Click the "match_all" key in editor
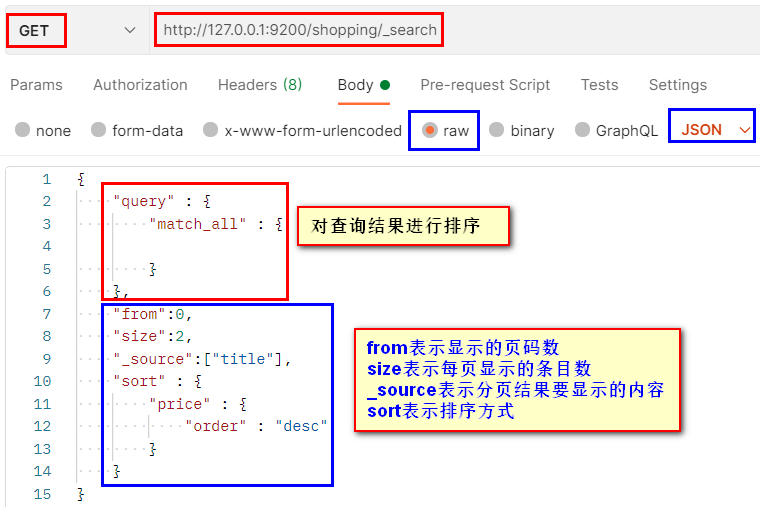Viewport: 760px width, 507px height. point(197,224)
